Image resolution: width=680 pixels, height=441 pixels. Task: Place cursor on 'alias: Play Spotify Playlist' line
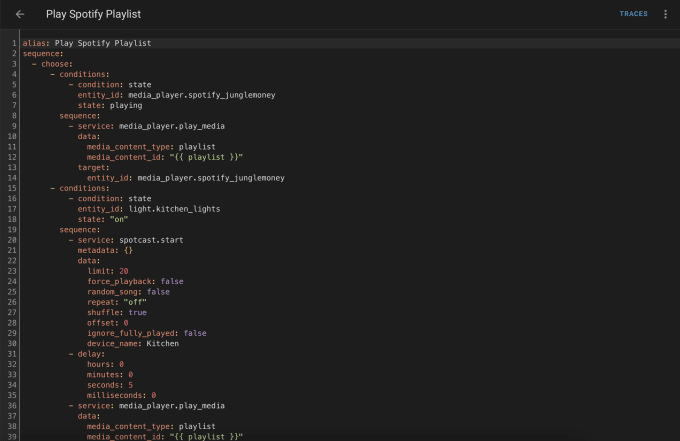[87, 43]
